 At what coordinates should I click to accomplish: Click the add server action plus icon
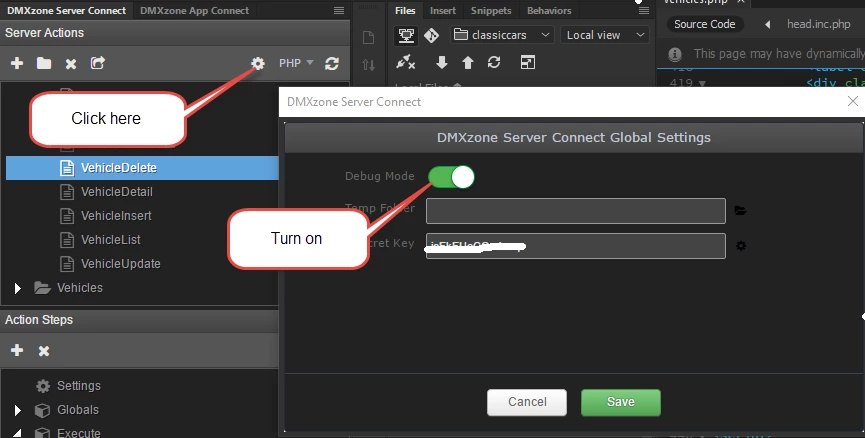[17, 63]
